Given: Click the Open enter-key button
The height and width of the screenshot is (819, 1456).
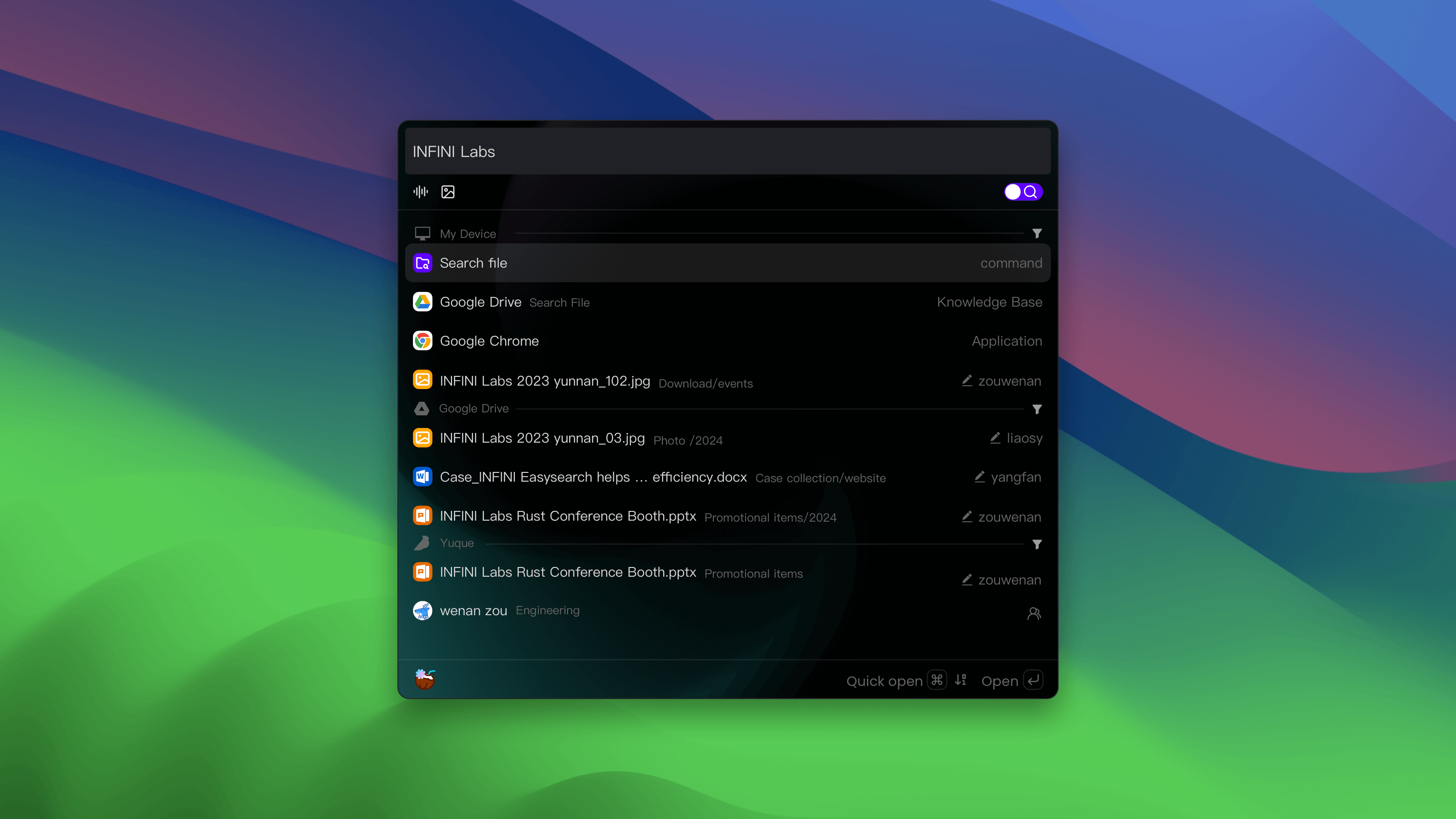Looking at the screenshot, I should [x=1033, y=680].
